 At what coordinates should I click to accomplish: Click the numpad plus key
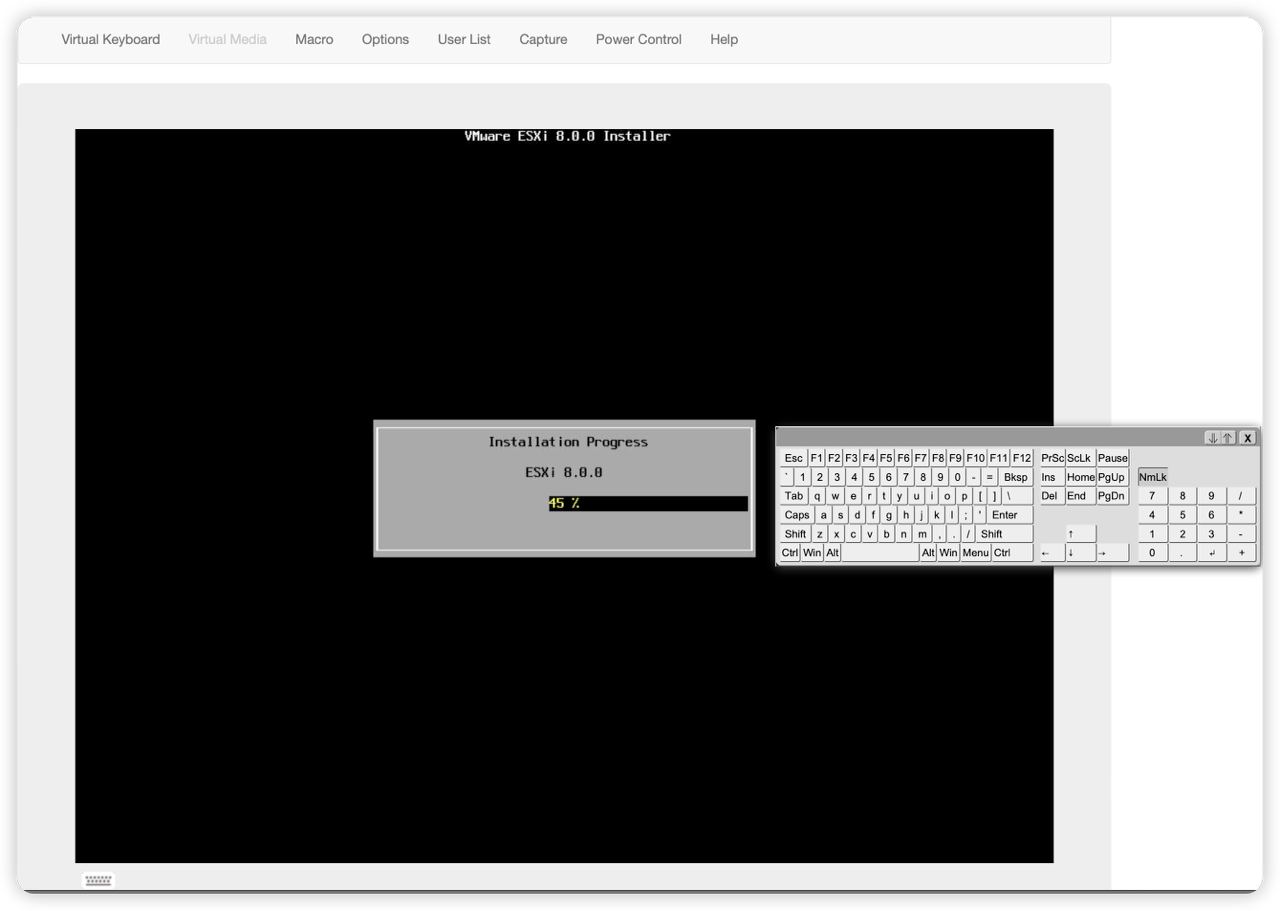(1241, 552)
